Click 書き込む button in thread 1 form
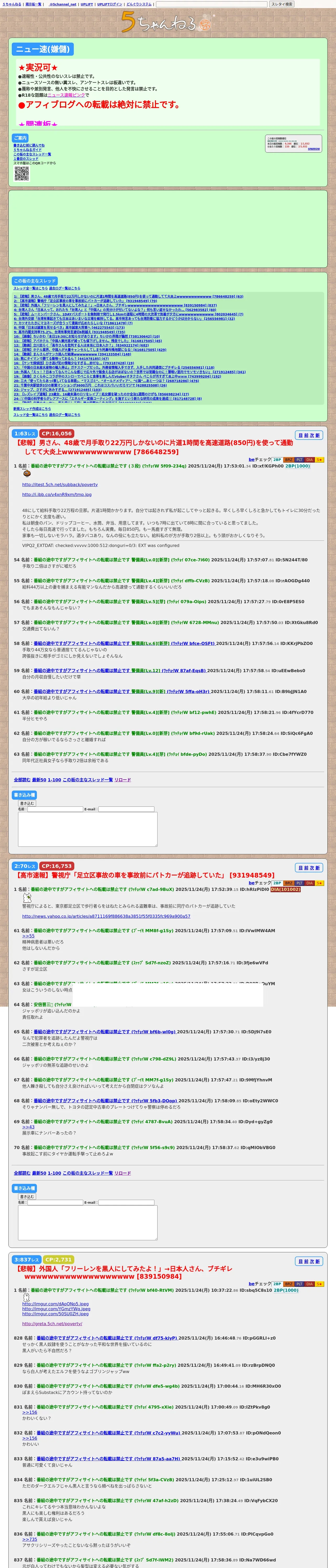This screenshot has height=1568, width=336. [27, 804]
